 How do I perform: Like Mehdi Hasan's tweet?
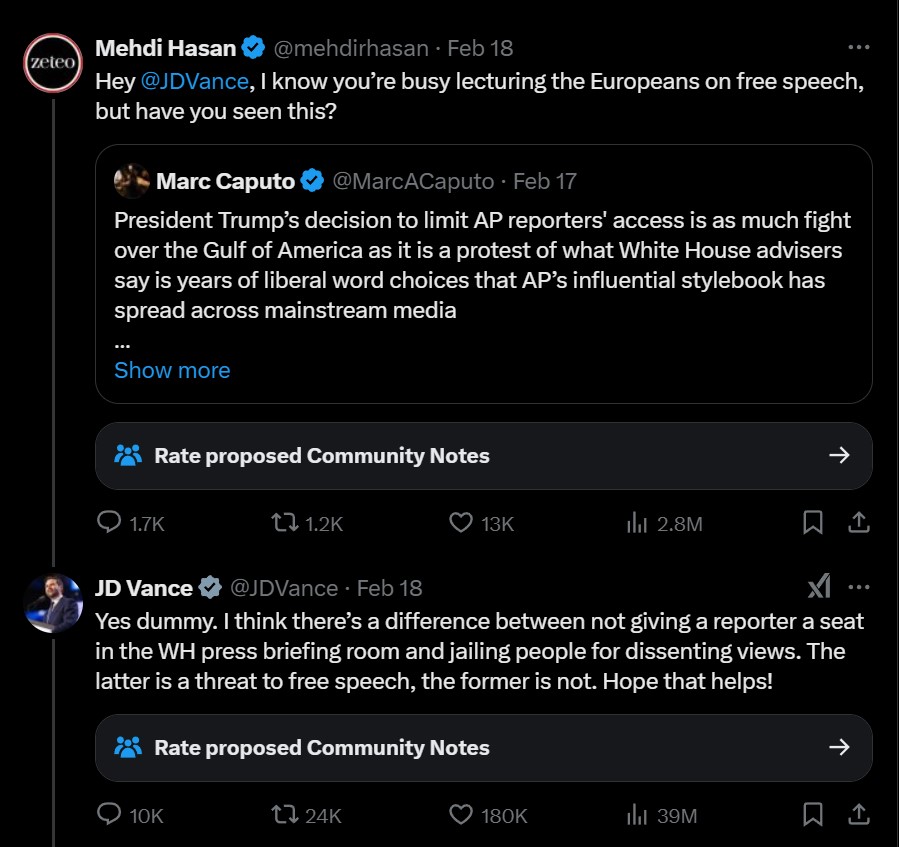click(x=459, y=522)
